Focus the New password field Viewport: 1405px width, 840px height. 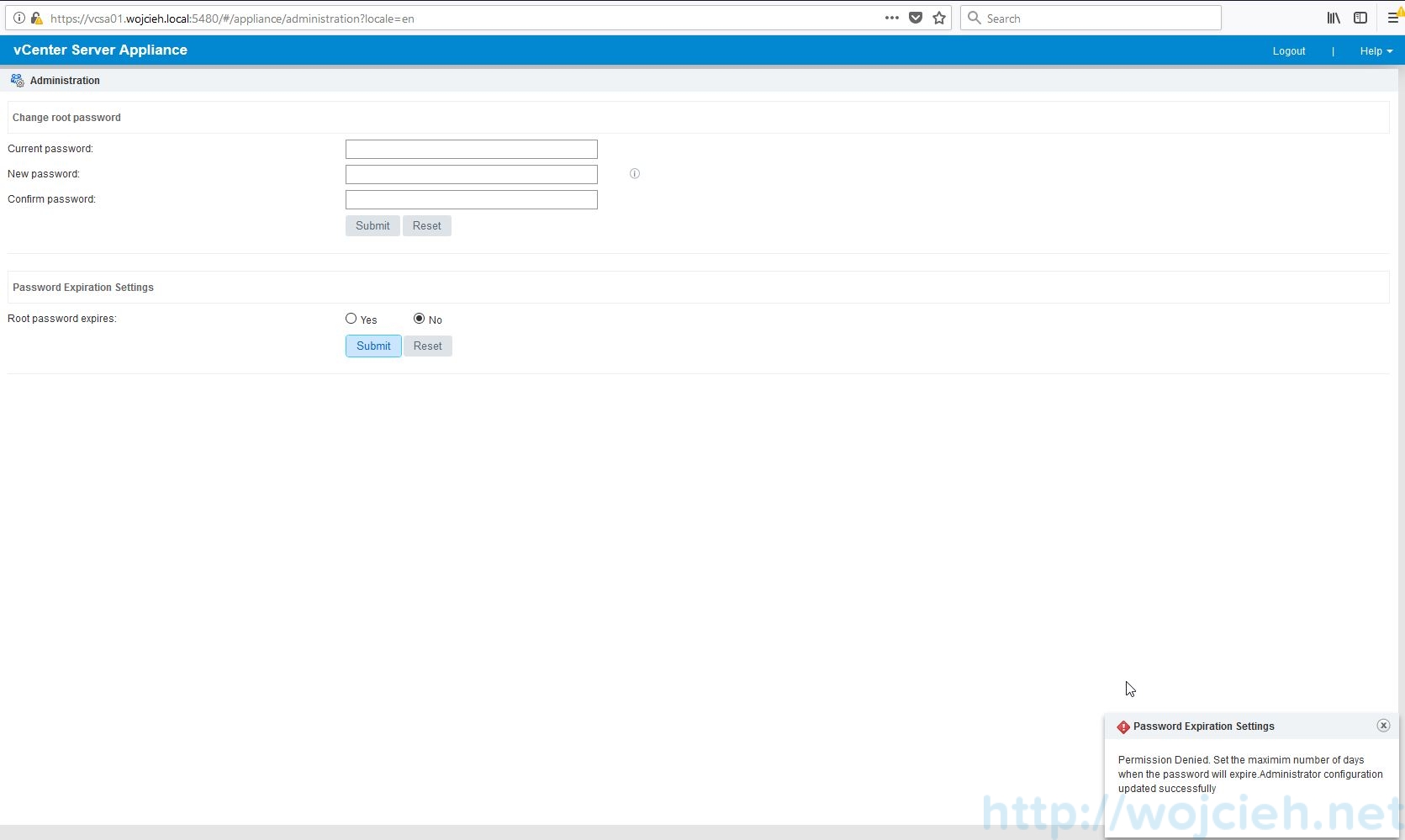coord(472,175)
